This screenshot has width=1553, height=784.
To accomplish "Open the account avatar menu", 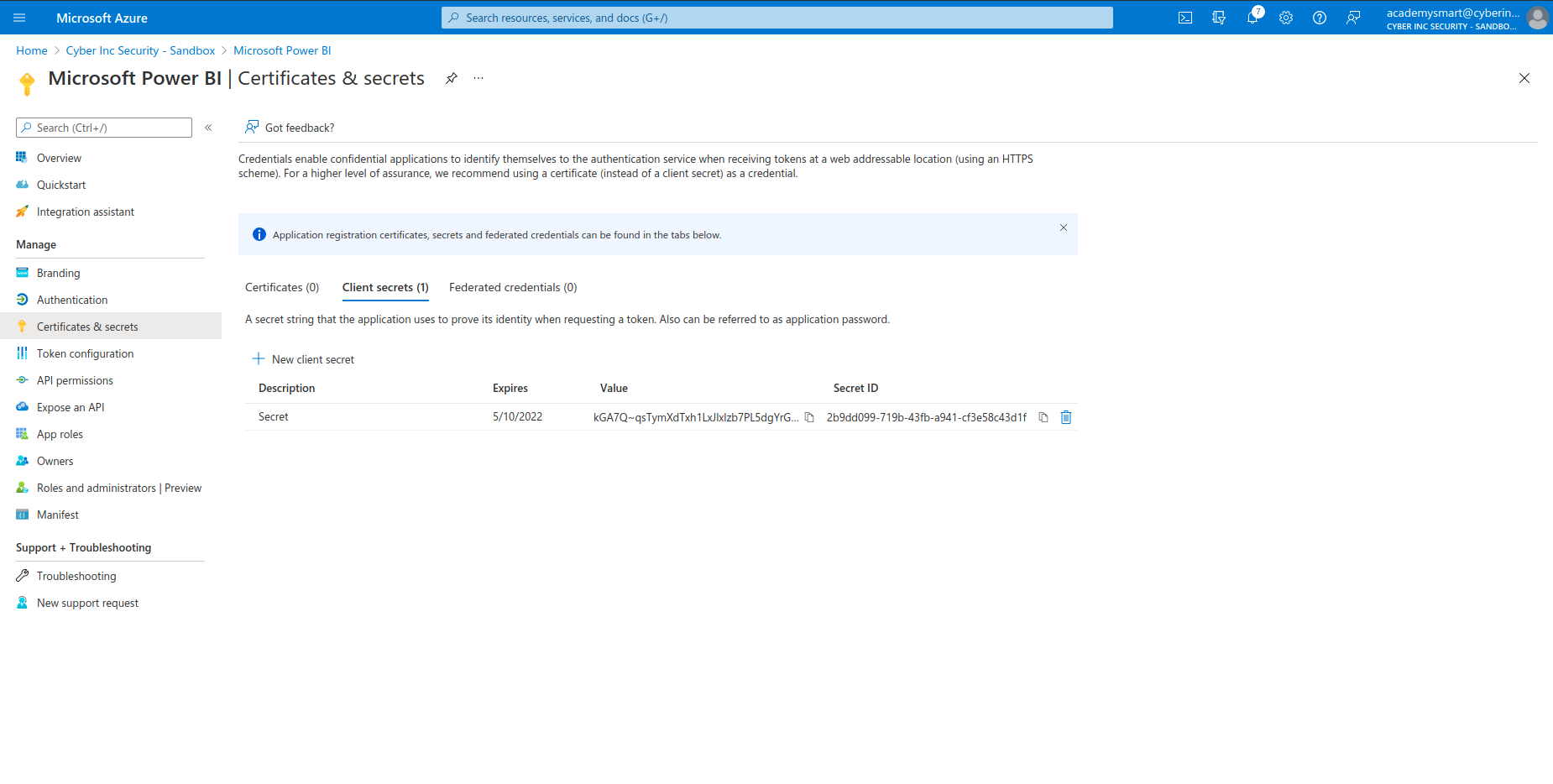I will (1538, 18).
